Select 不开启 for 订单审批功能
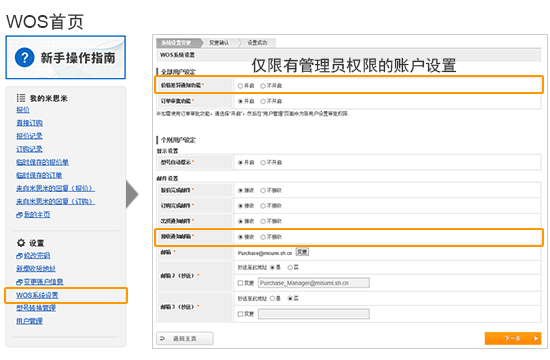The height and width of the screenshot is (360, 550). tap(263, 101)
